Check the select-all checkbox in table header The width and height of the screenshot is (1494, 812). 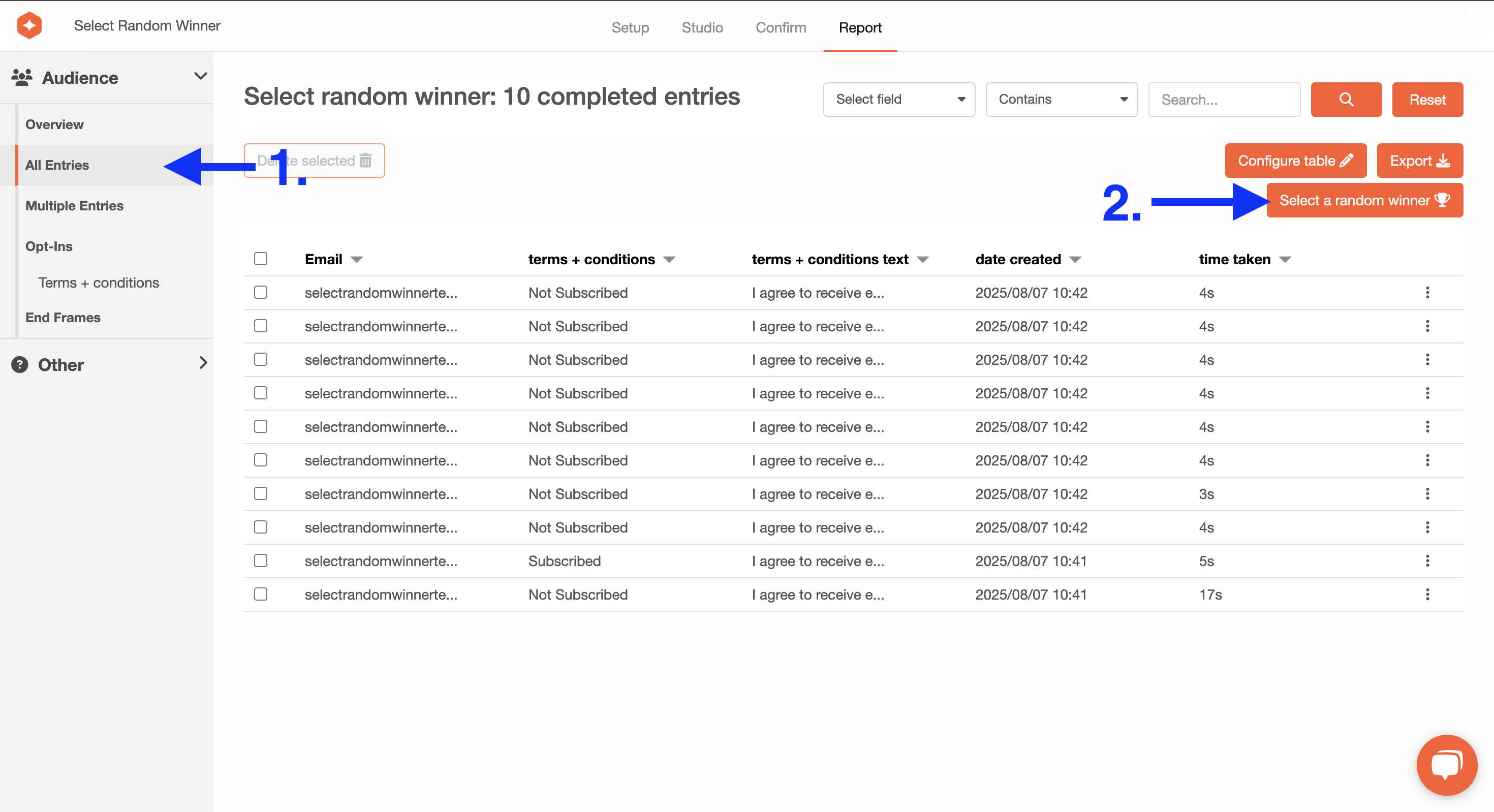coord(260,259)
